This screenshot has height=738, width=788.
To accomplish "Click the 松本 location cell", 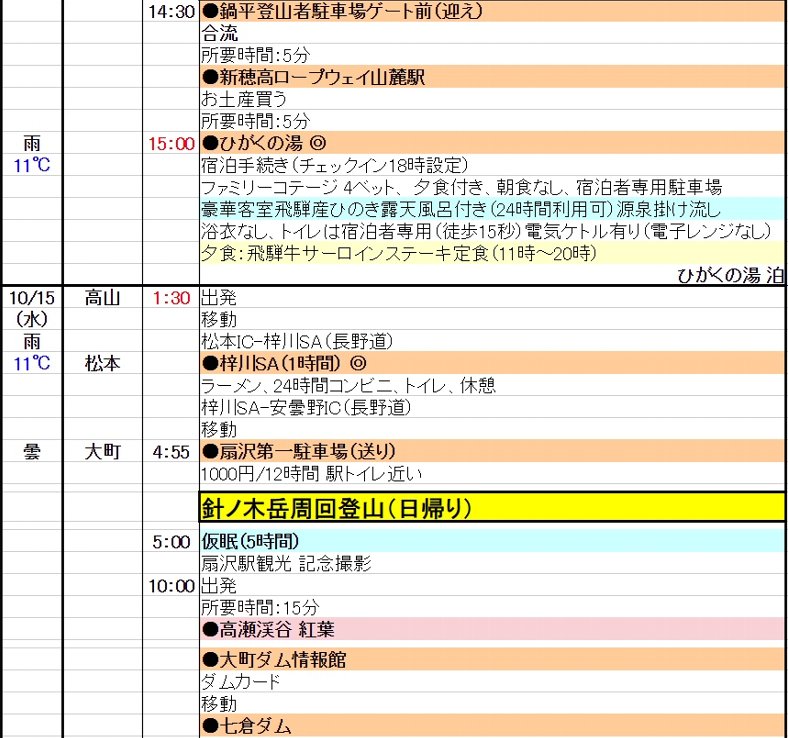I will tap(102, 363).
